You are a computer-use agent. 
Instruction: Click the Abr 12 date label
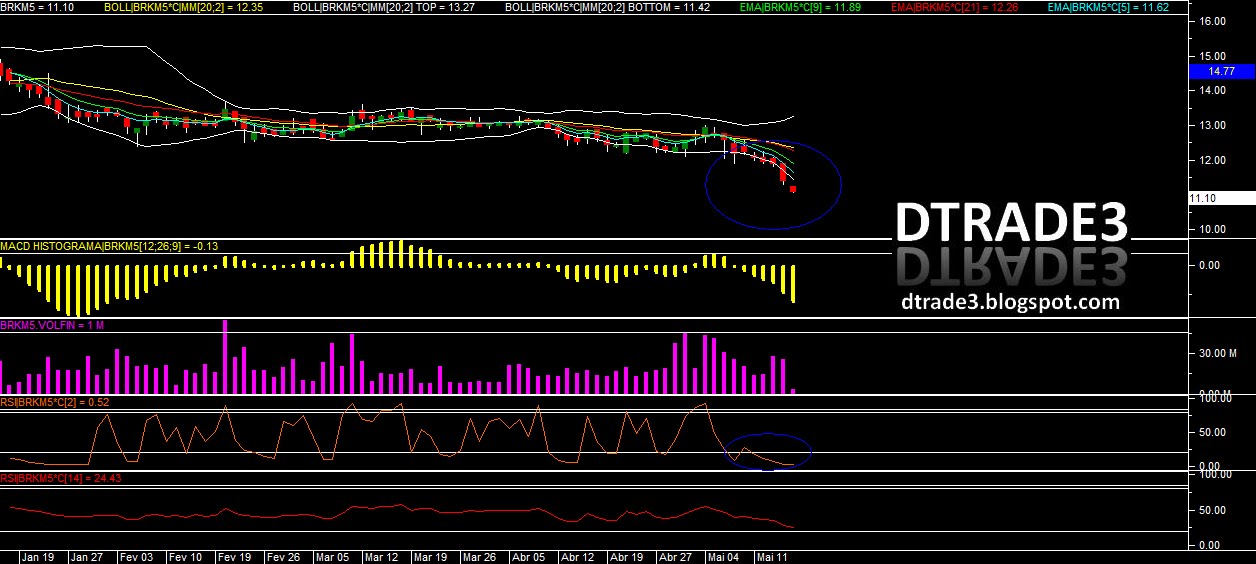[578, 556]
